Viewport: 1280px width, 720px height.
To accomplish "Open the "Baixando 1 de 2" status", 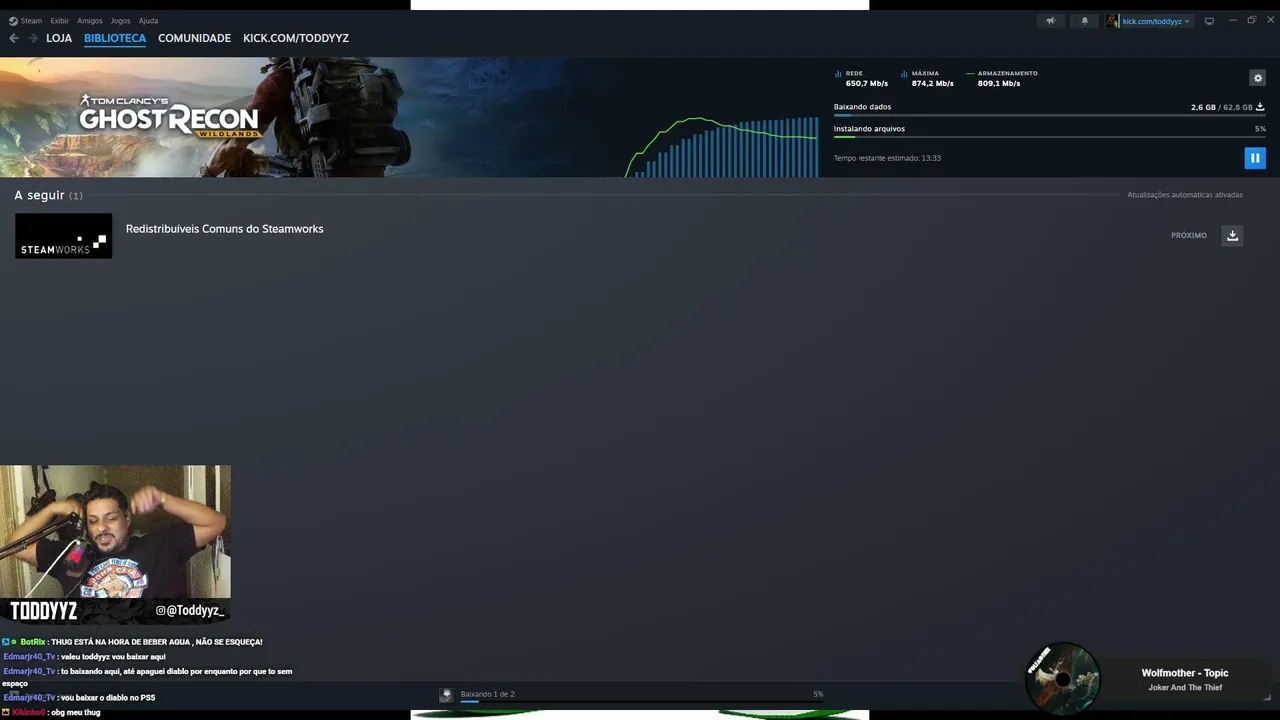I will pos(488,694).
